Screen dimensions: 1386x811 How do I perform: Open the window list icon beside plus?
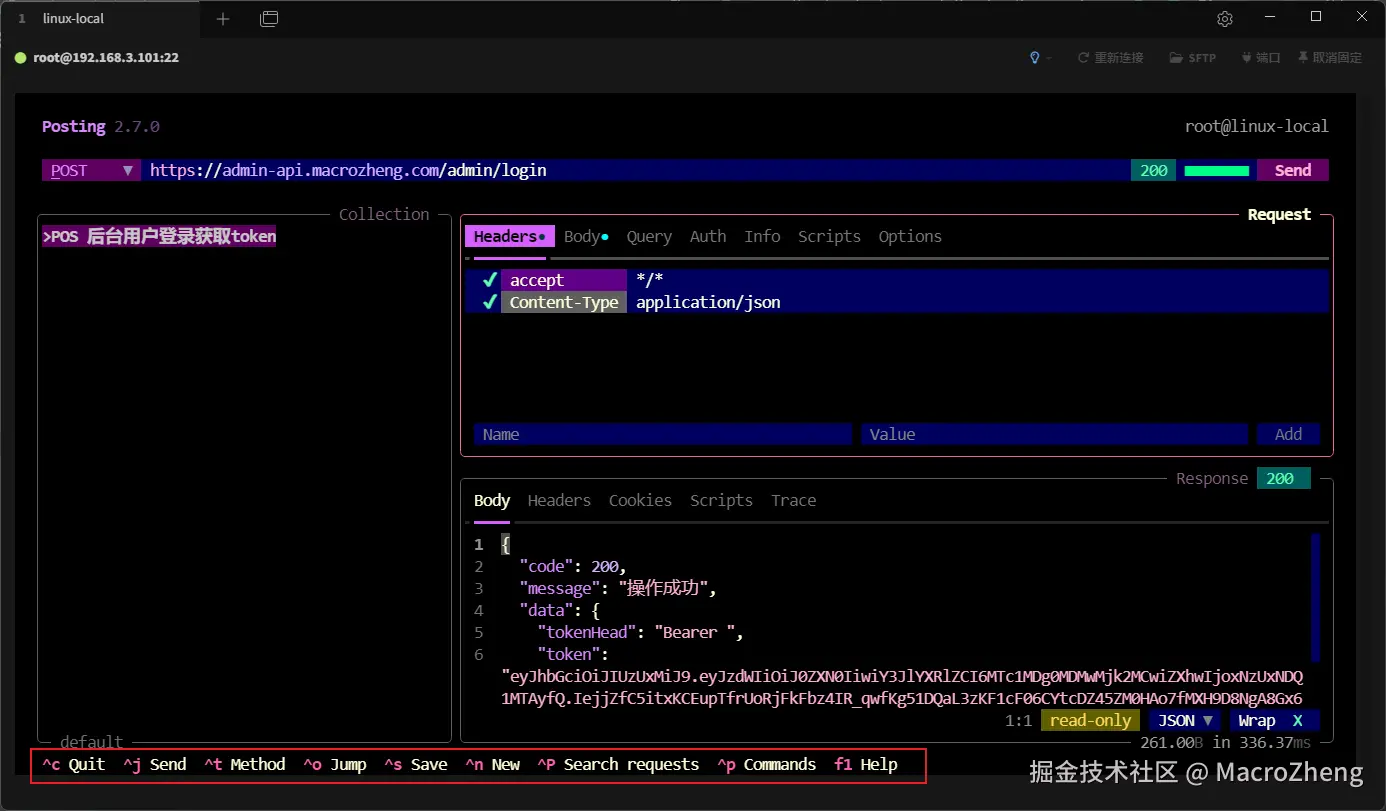[268, 19]
